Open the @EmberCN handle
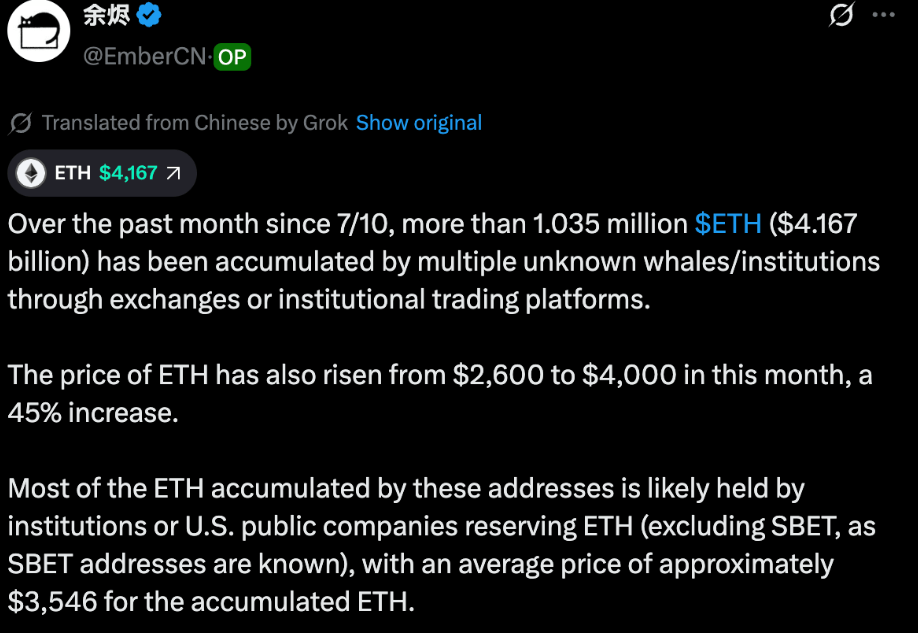The height and width of the screenshot is (633, 918). (x=145, y=57)
